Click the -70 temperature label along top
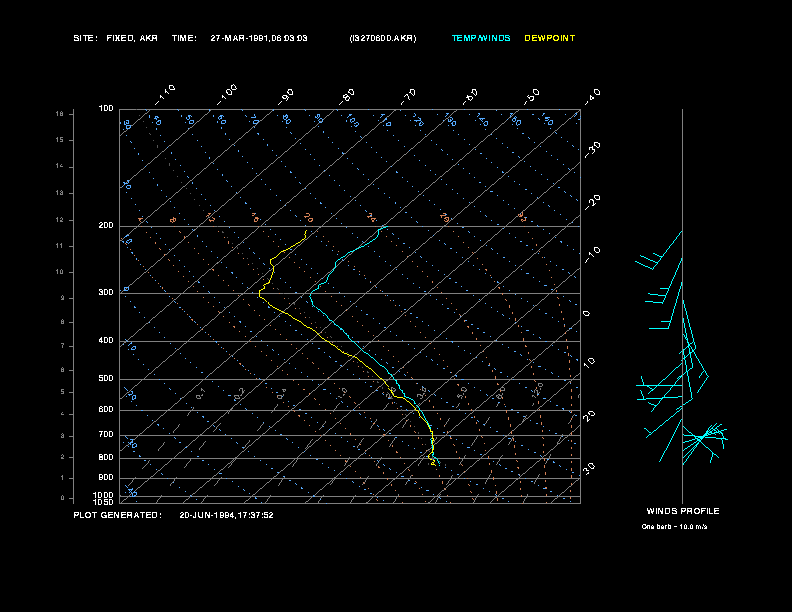 pyautogui.click(x=409, y=97)
